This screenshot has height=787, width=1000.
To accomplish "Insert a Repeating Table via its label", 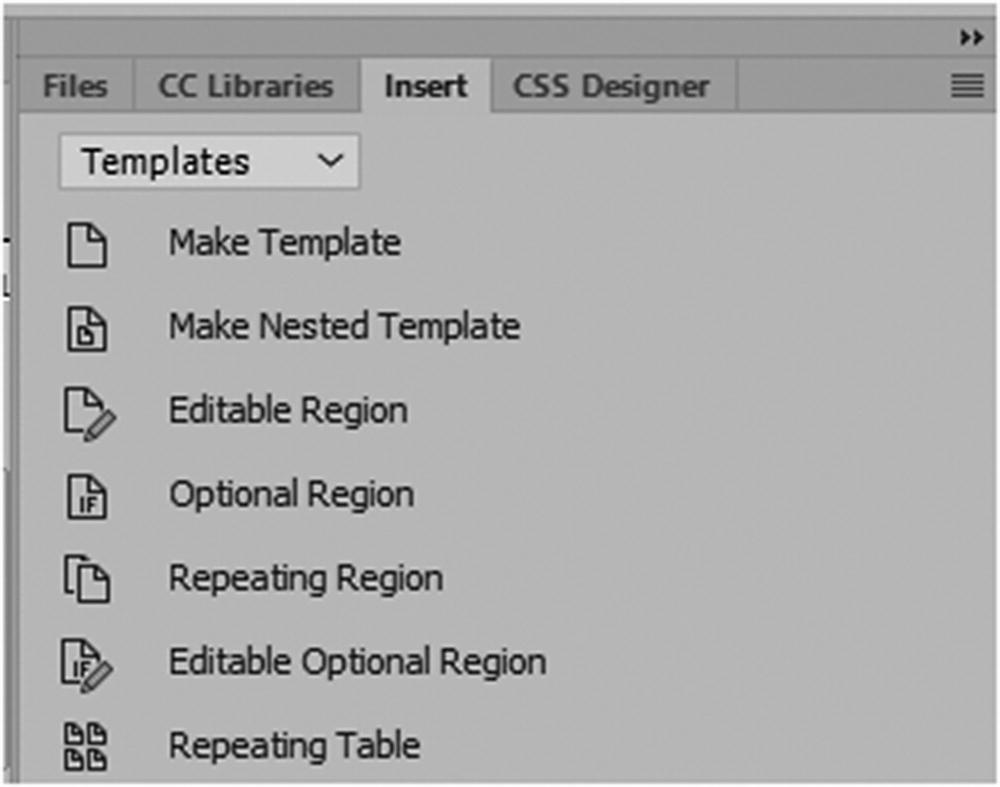I will point(294,746).
